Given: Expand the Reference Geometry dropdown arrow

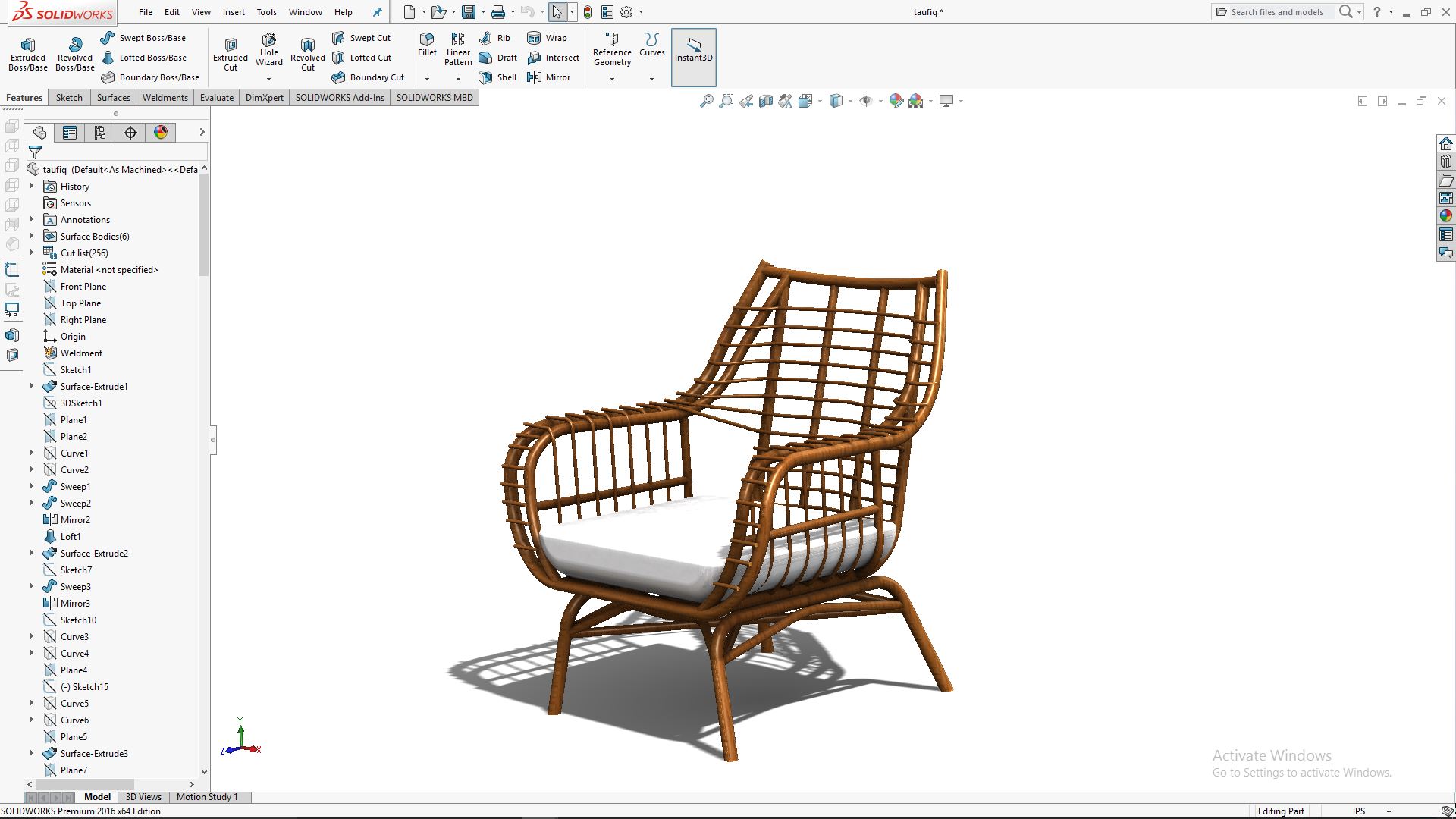Looking at the screenshot, I should 612,79.
